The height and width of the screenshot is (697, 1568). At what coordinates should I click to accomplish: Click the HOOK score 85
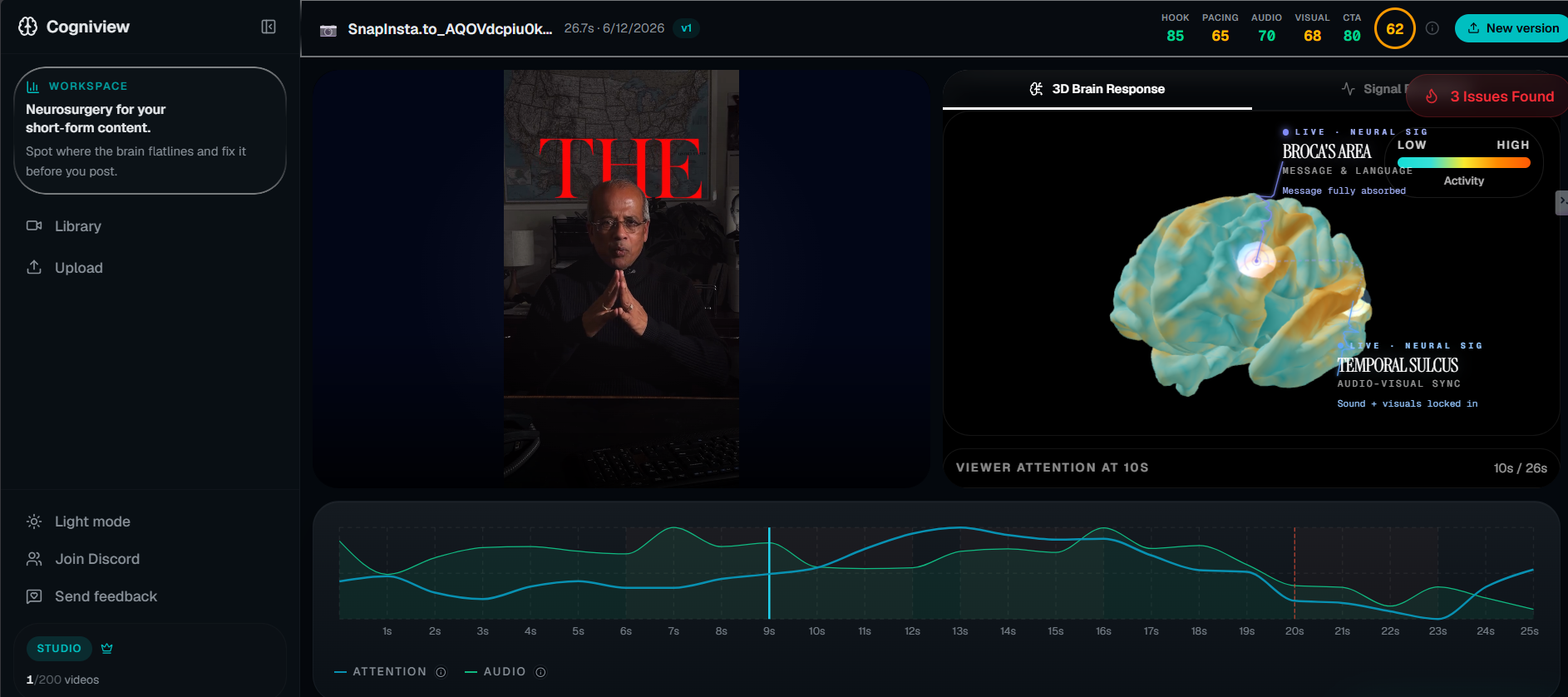(1175, 36)
